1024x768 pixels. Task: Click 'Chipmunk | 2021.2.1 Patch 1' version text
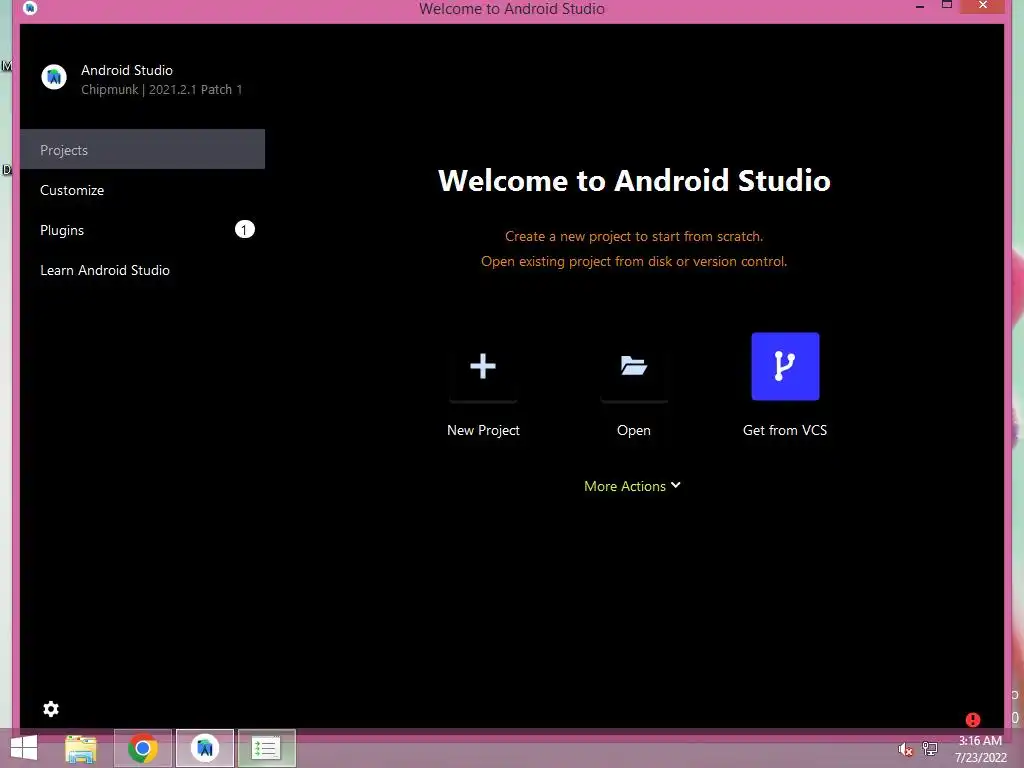tap(161, 89)
